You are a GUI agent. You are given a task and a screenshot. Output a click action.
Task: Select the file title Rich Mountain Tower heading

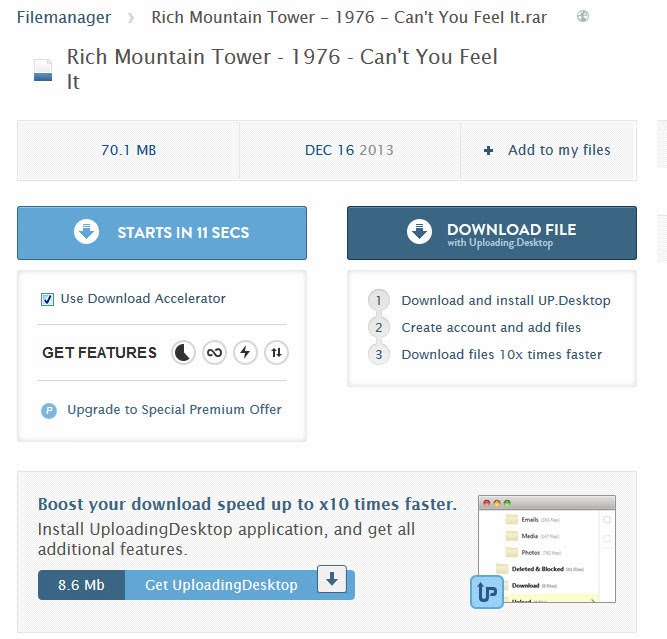coord(282,69)
